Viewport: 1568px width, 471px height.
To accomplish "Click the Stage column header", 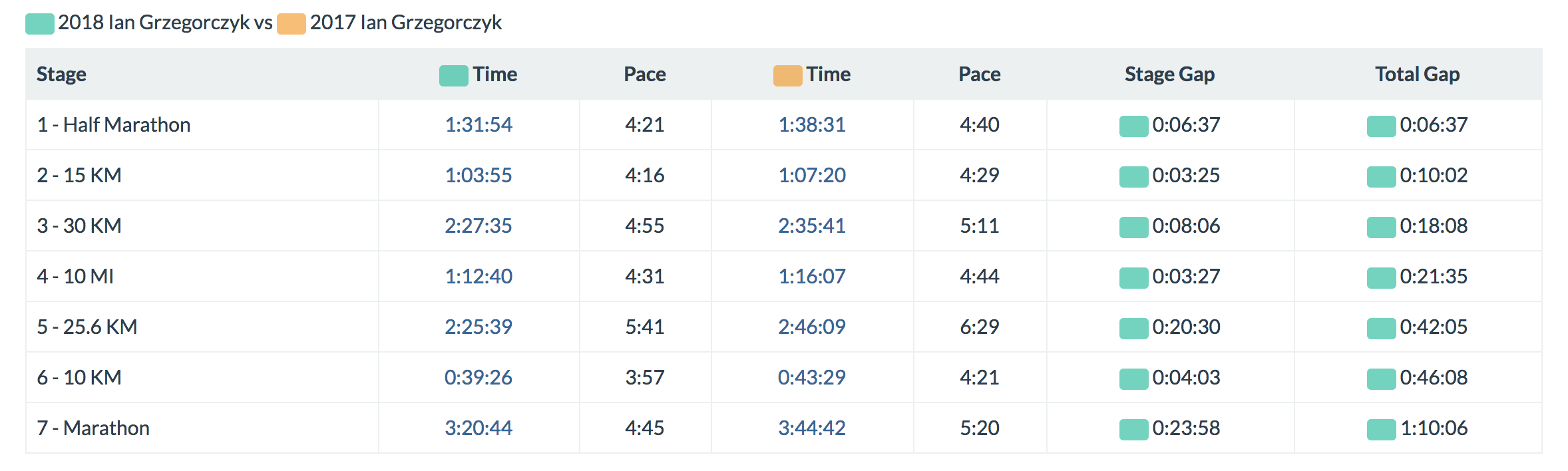I will point(61,75).
